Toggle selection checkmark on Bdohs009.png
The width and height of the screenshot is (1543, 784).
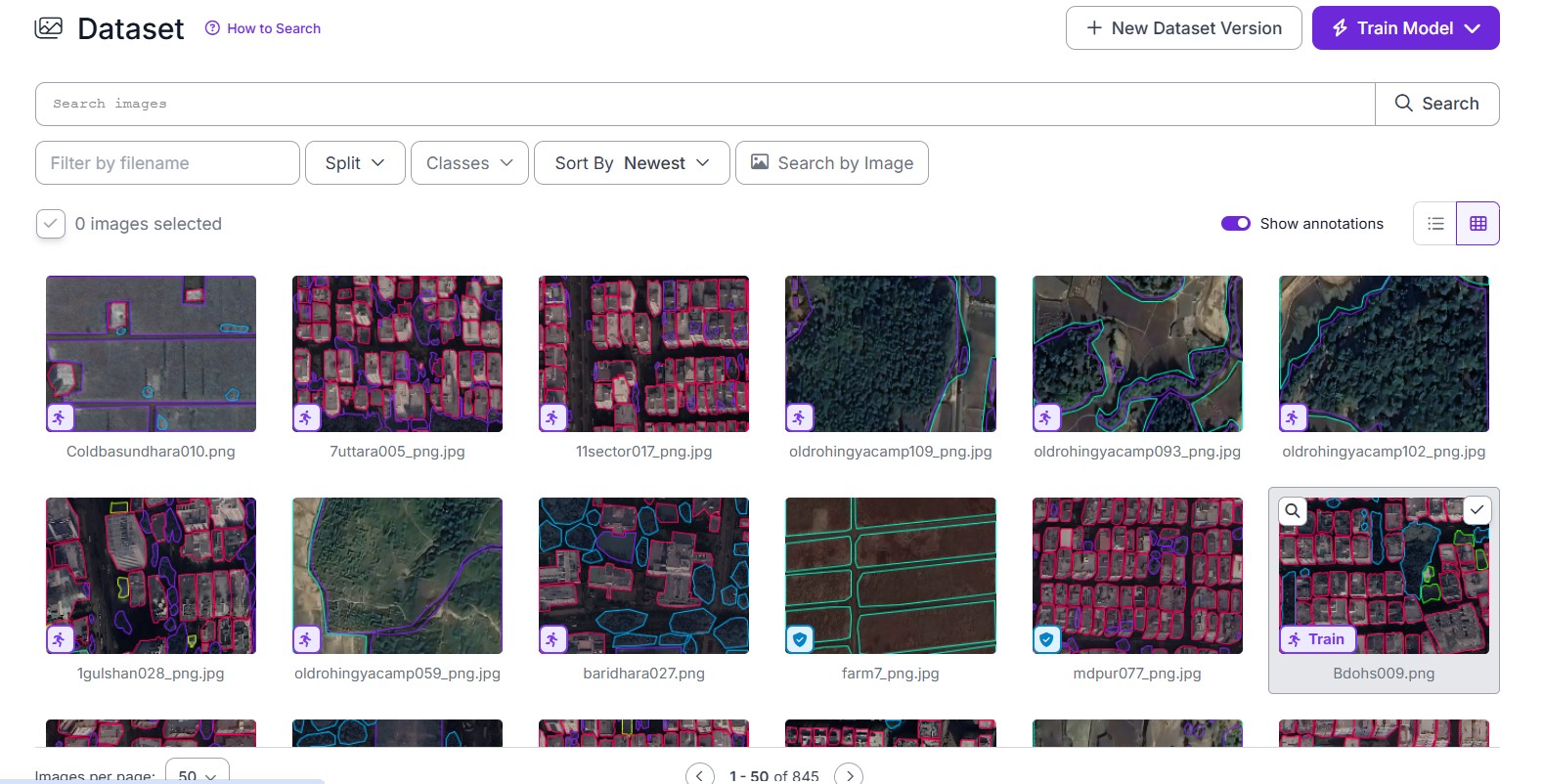coord(1477,510)
